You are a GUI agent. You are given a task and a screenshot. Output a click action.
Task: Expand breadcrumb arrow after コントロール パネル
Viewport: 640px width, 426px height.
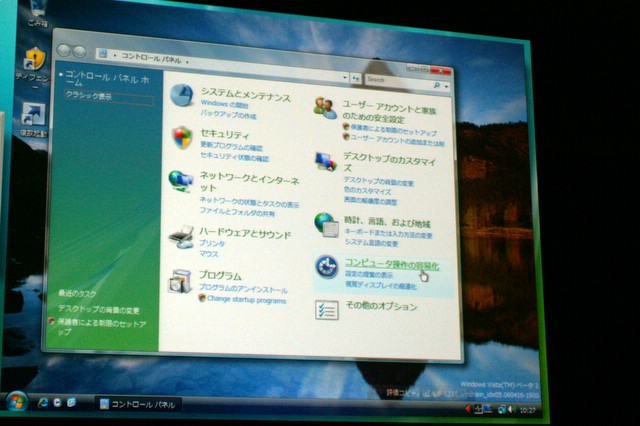tap(187, 62)
